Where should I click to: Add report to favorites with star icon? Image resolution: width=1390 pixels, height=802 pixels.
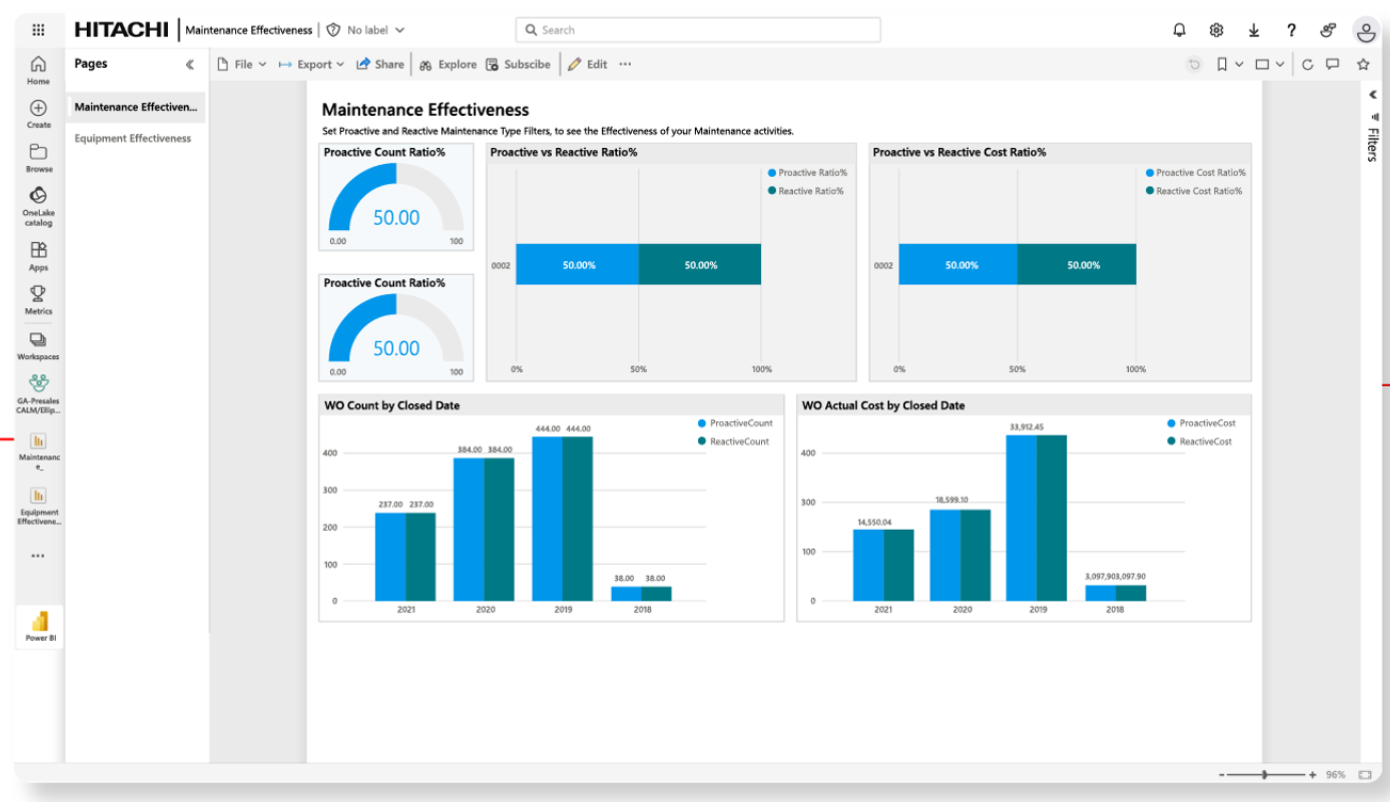tap(1363, 64)
